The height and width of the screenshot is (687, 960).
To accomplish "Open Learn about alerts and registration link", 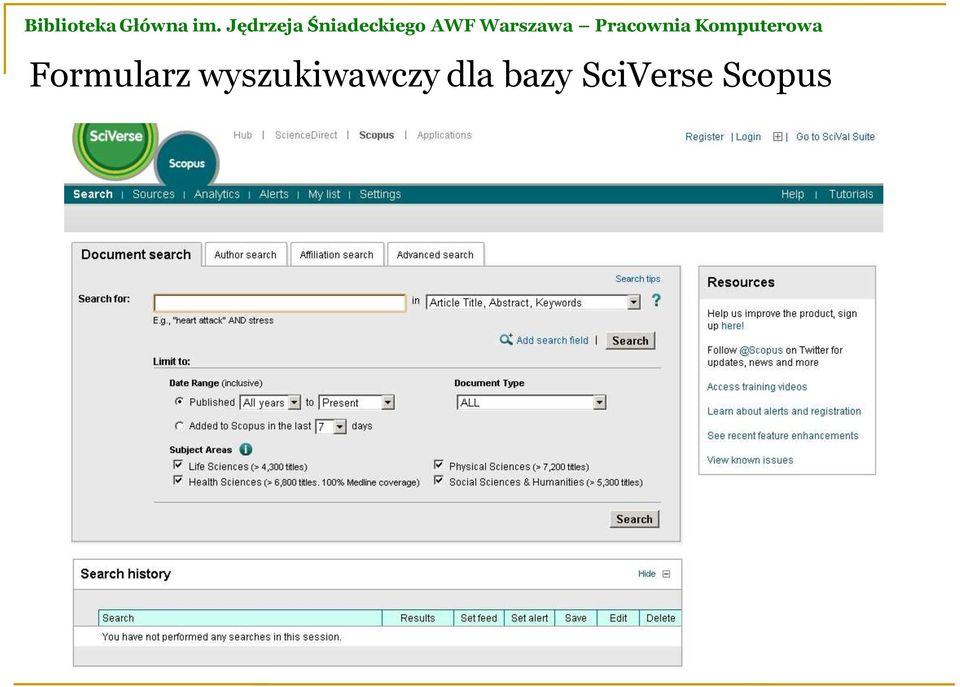I will click(784, 411).
